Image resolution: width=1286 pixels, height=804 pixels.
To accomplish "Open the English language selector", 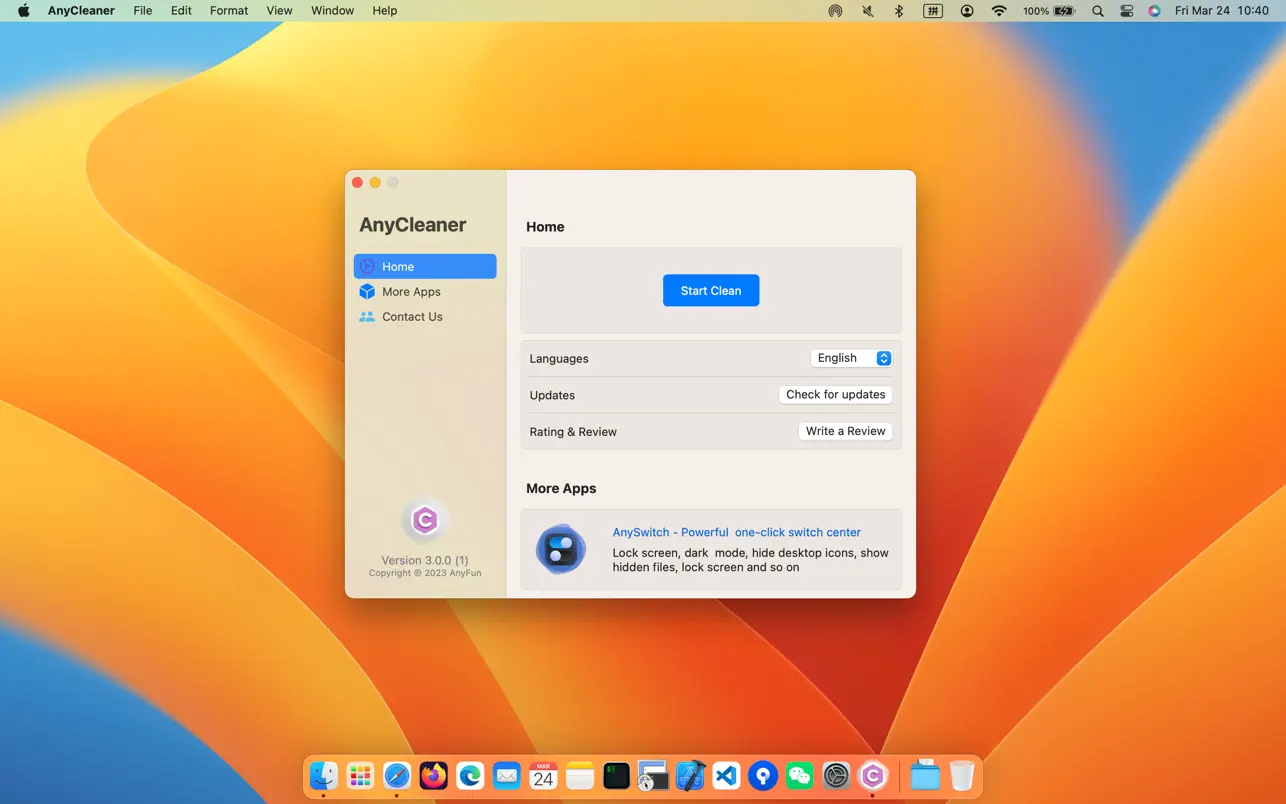I will (851, 357).
